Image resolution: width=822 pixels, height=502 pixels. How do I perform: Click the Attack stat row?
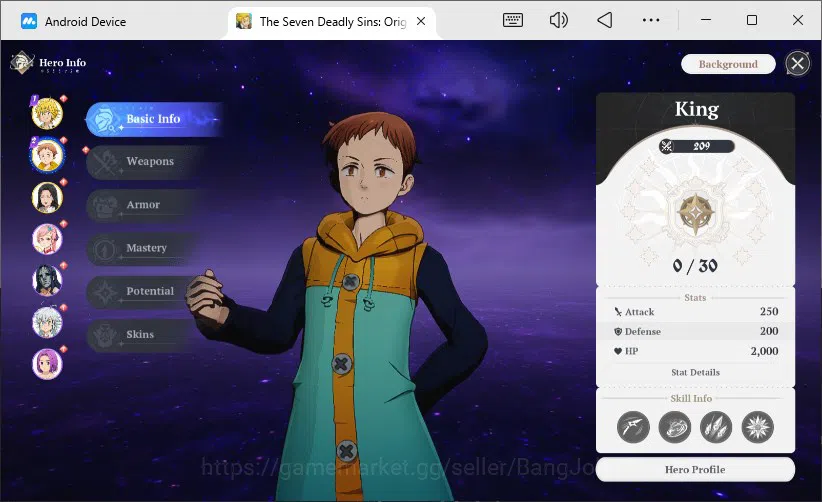click(x=695, y=312)
